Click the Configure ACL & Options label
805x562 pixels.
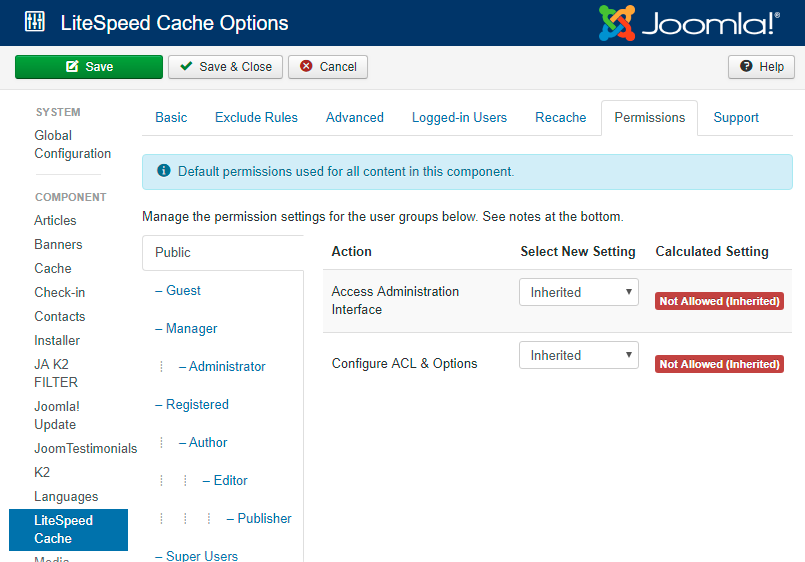[x=404, y=363]
